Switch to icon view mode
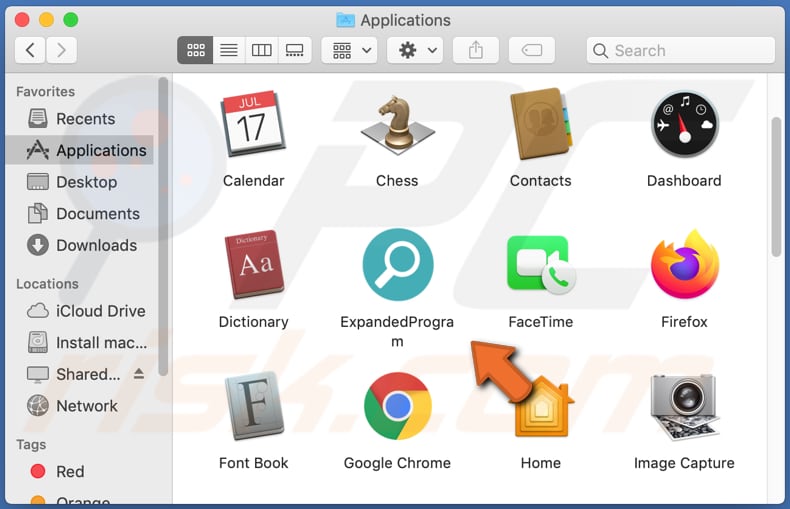 click(195, 50)
